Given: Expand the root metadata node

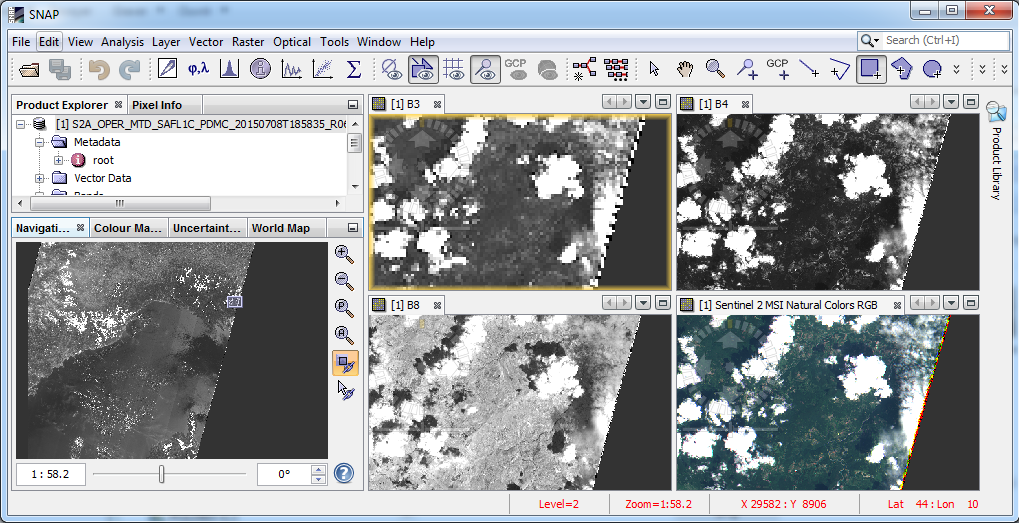Looking at the screenshot, I should [x=58, y=160].
